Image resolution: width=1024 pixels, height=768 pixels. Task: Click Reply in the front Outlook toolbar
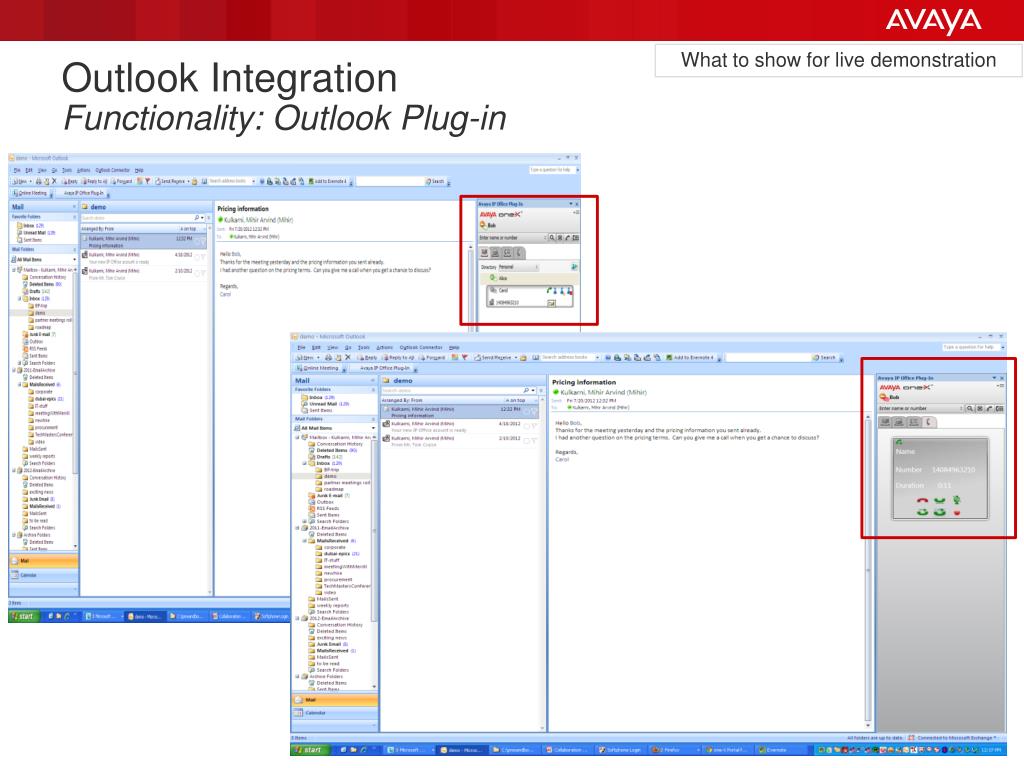pos(368,358)
